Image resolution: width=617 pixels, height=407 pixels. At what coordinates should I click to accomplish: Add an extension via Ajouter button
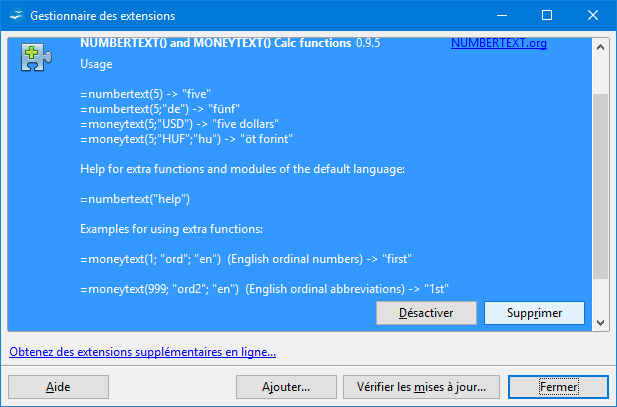pos(286,387)
